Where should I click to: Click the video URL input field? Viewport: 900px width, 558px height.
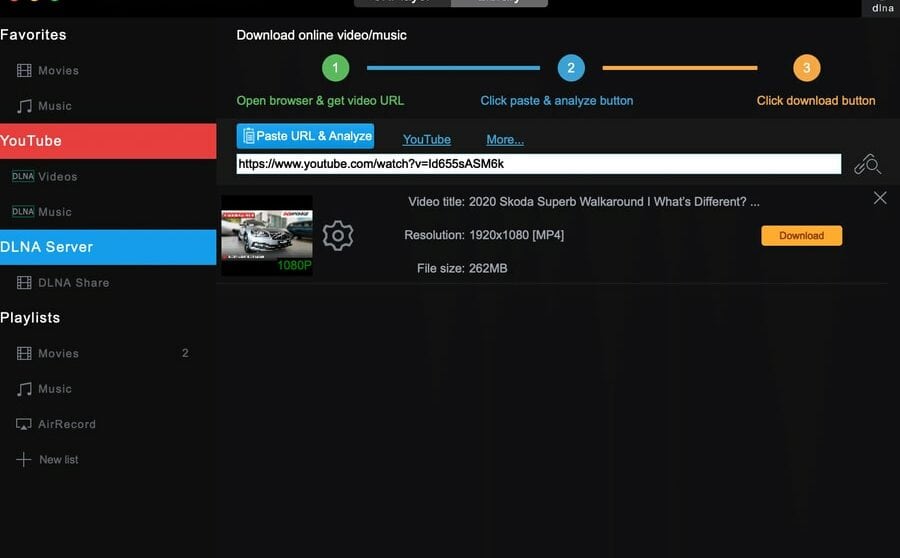click(x=539, y=164)
